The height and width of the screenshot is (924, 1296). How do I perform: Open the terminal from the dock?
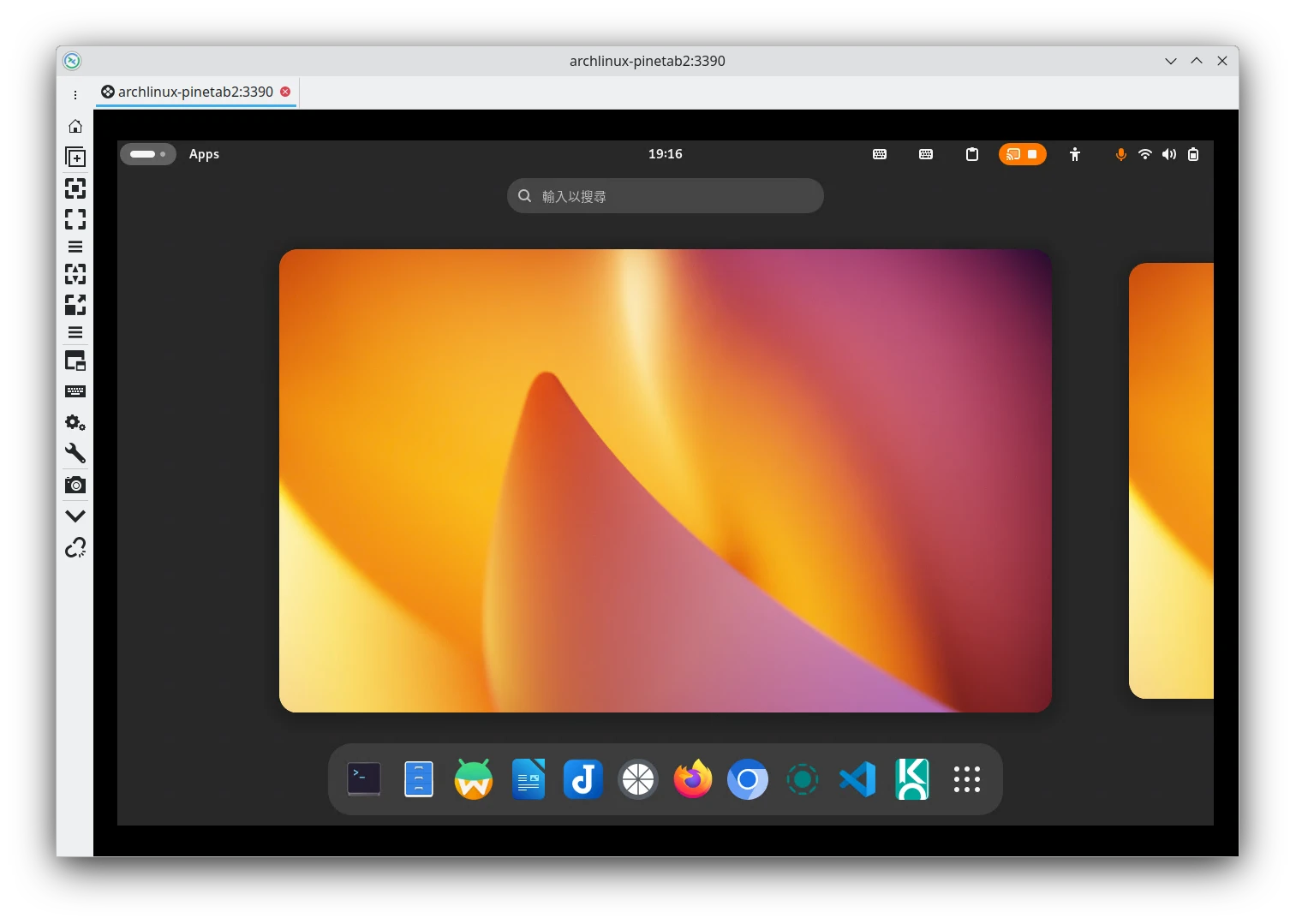coord(364,779)
